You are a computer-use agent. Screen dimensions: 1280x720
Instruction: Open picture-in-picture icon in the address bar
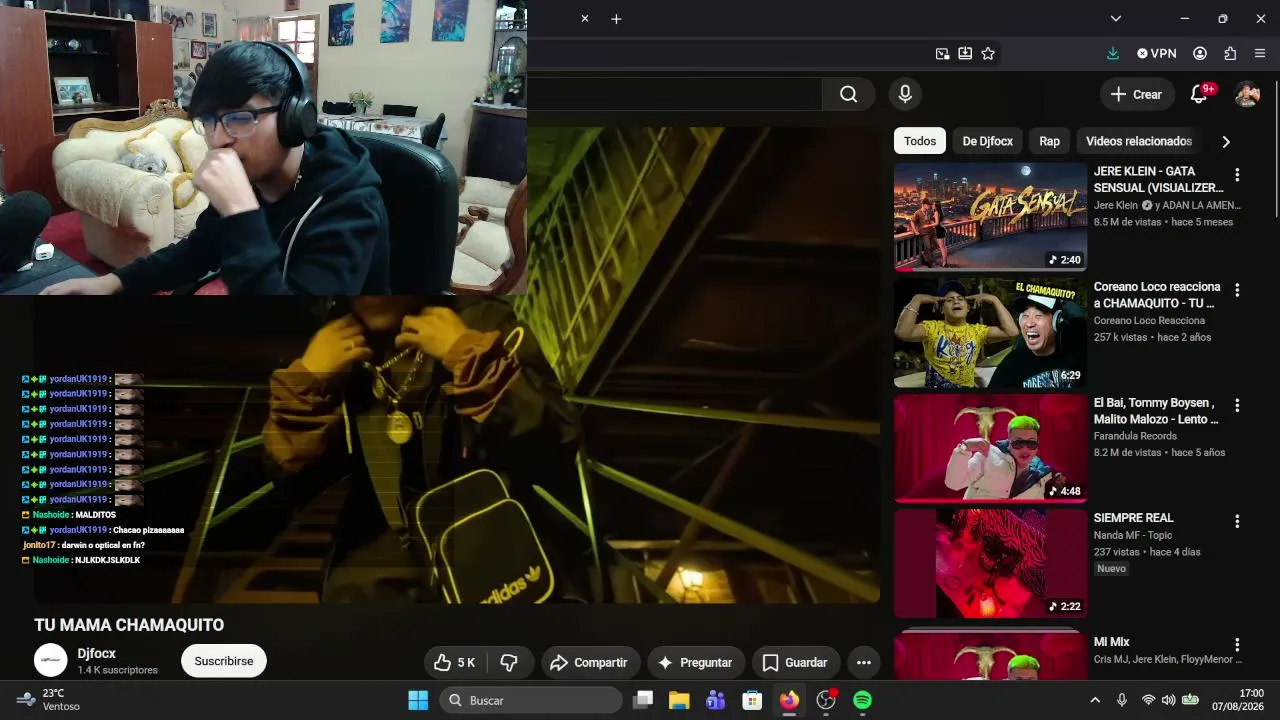coord(942,53)
